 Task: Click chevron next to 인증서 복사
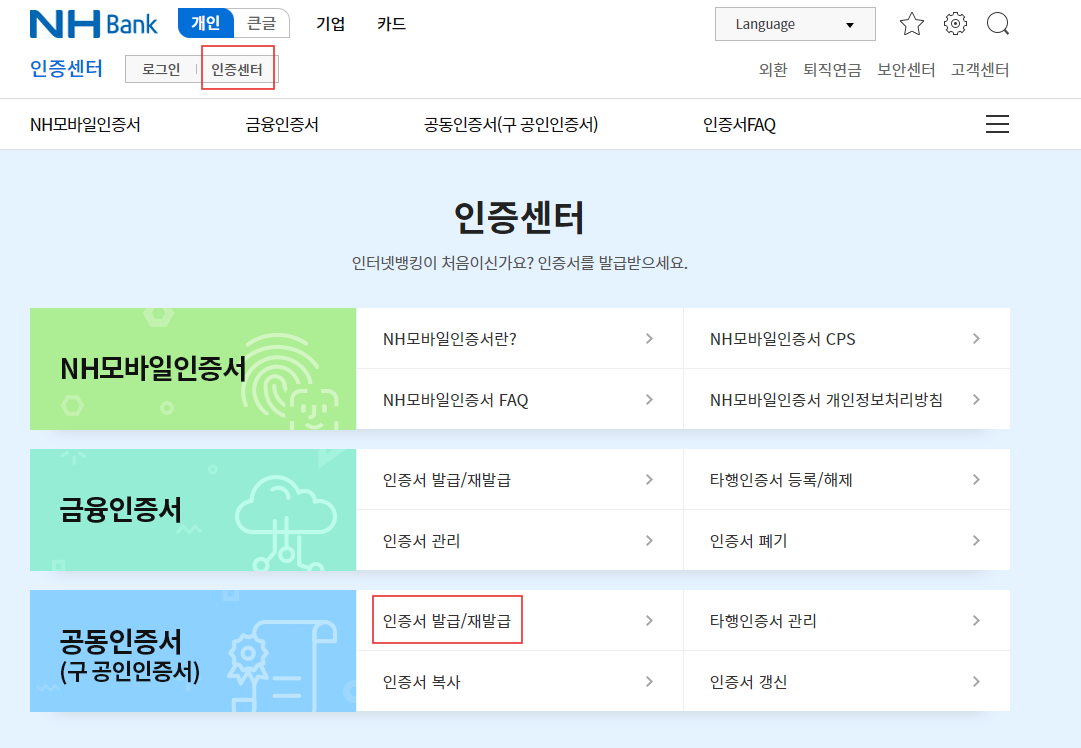tap(649, 681)
